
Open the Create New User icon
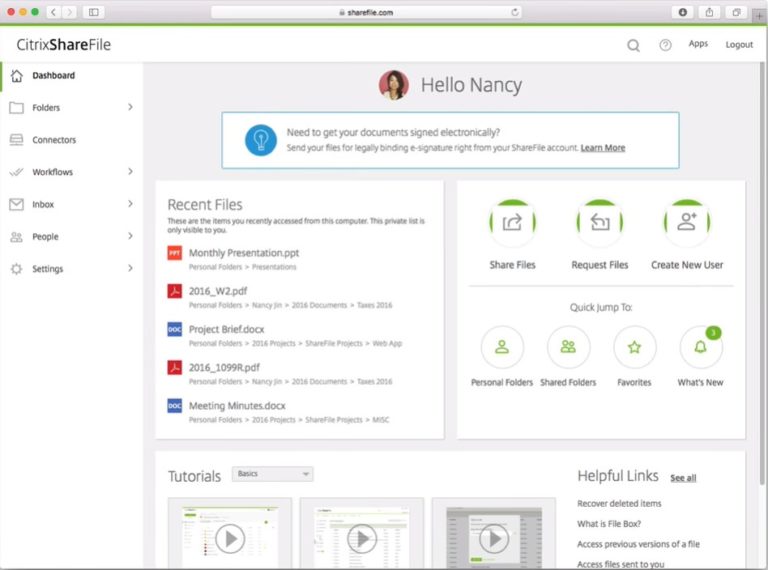tap(687, 224)
